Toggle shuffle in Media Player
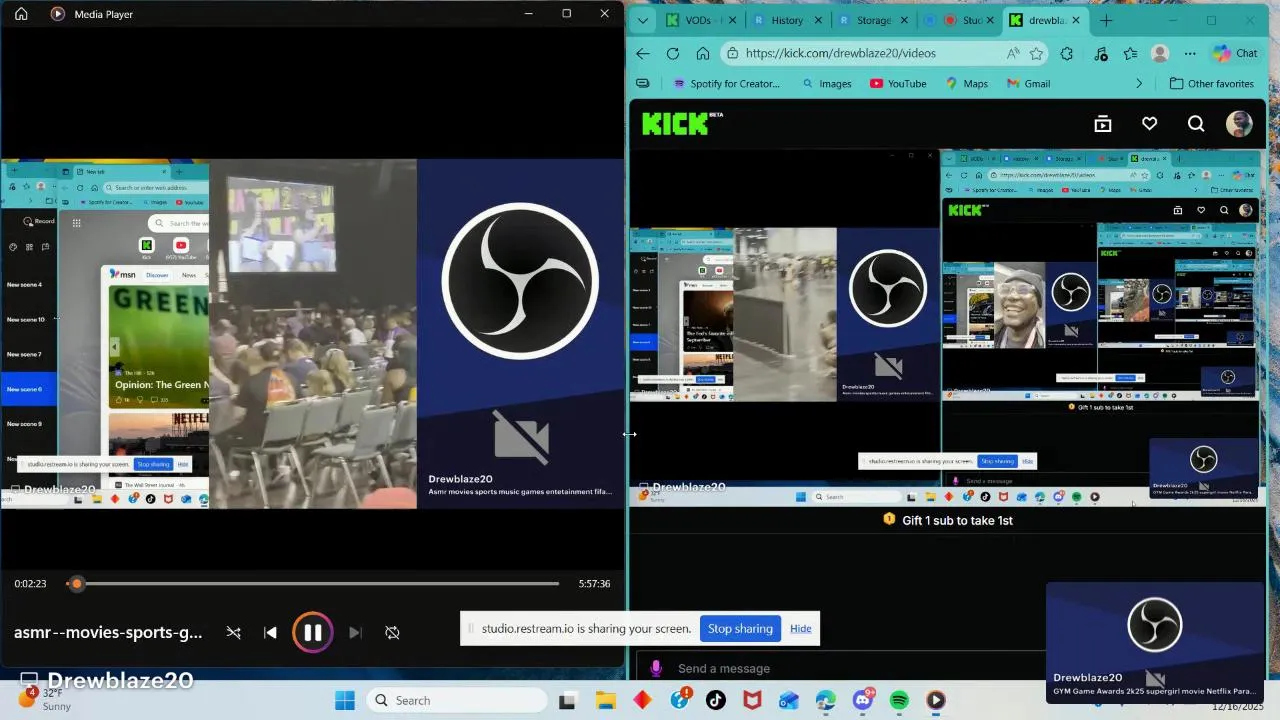The width and height of the screenshot is (1280, 720). pos(233,632)
